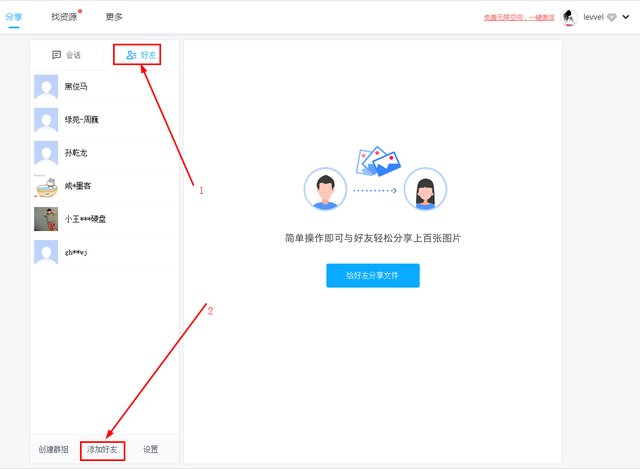Select friend 绿苑-周巍 in the list
Image resolution: width=640 pixels, height=469 pixels.
82,120
